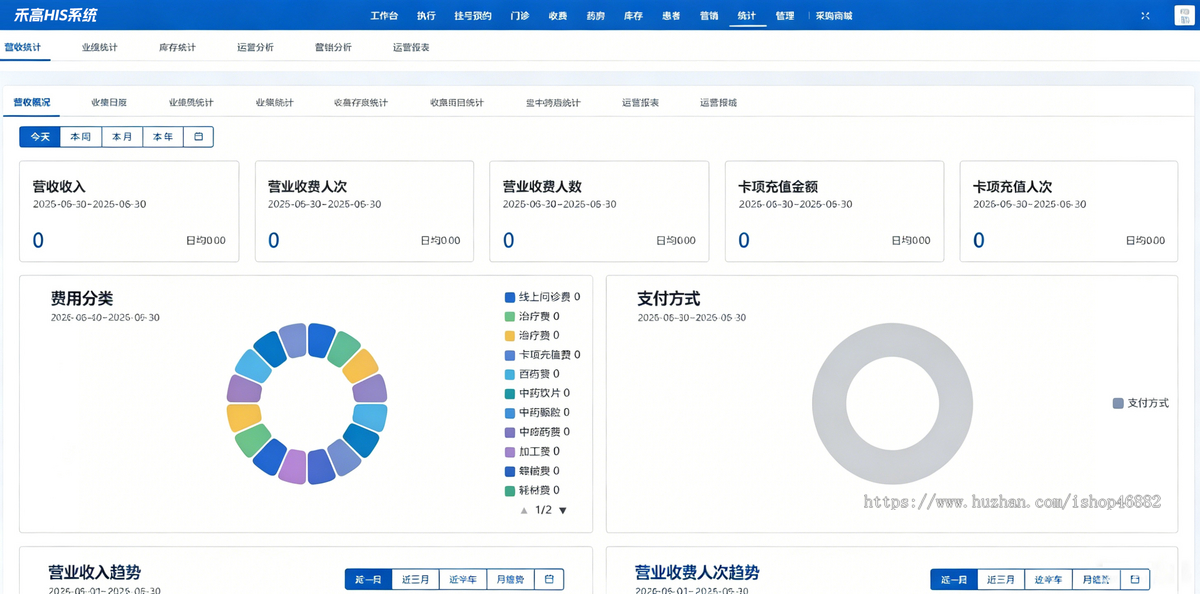This screenshot has width=1200, height=594.
Task: Open 库存 module
Action: pyautogui.click(x=633, y=16)
